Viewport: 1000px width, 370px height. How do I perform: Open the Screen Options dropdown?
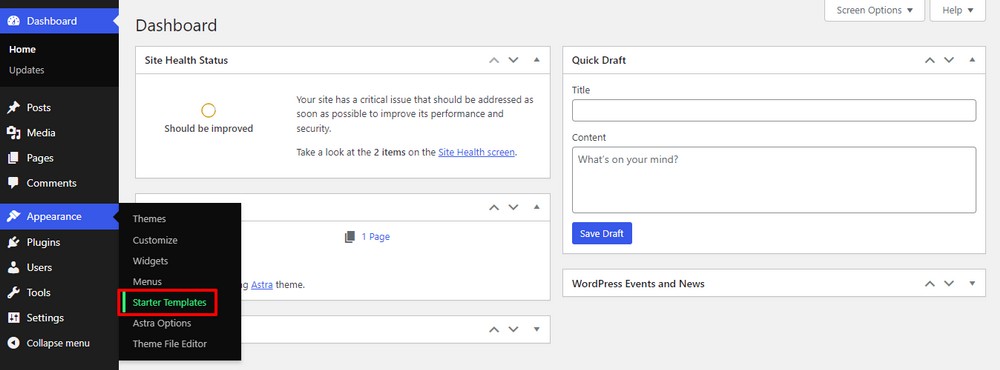[874, 10]
